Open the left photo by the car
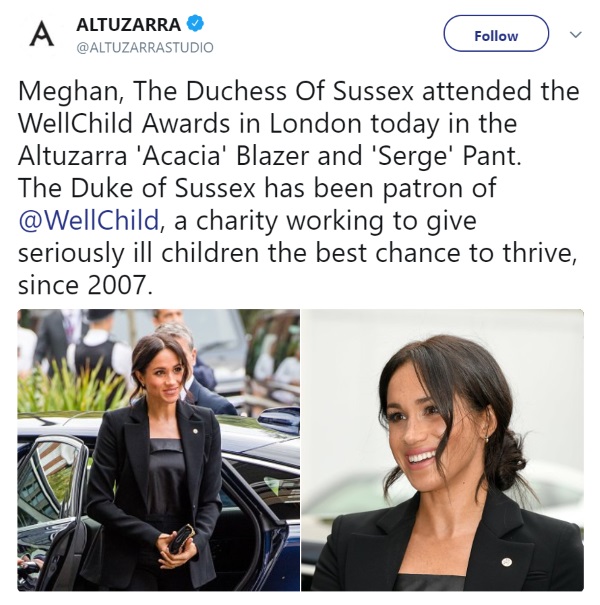The height and width of the screenshot is (605, 600). click(x=159, y=450)
